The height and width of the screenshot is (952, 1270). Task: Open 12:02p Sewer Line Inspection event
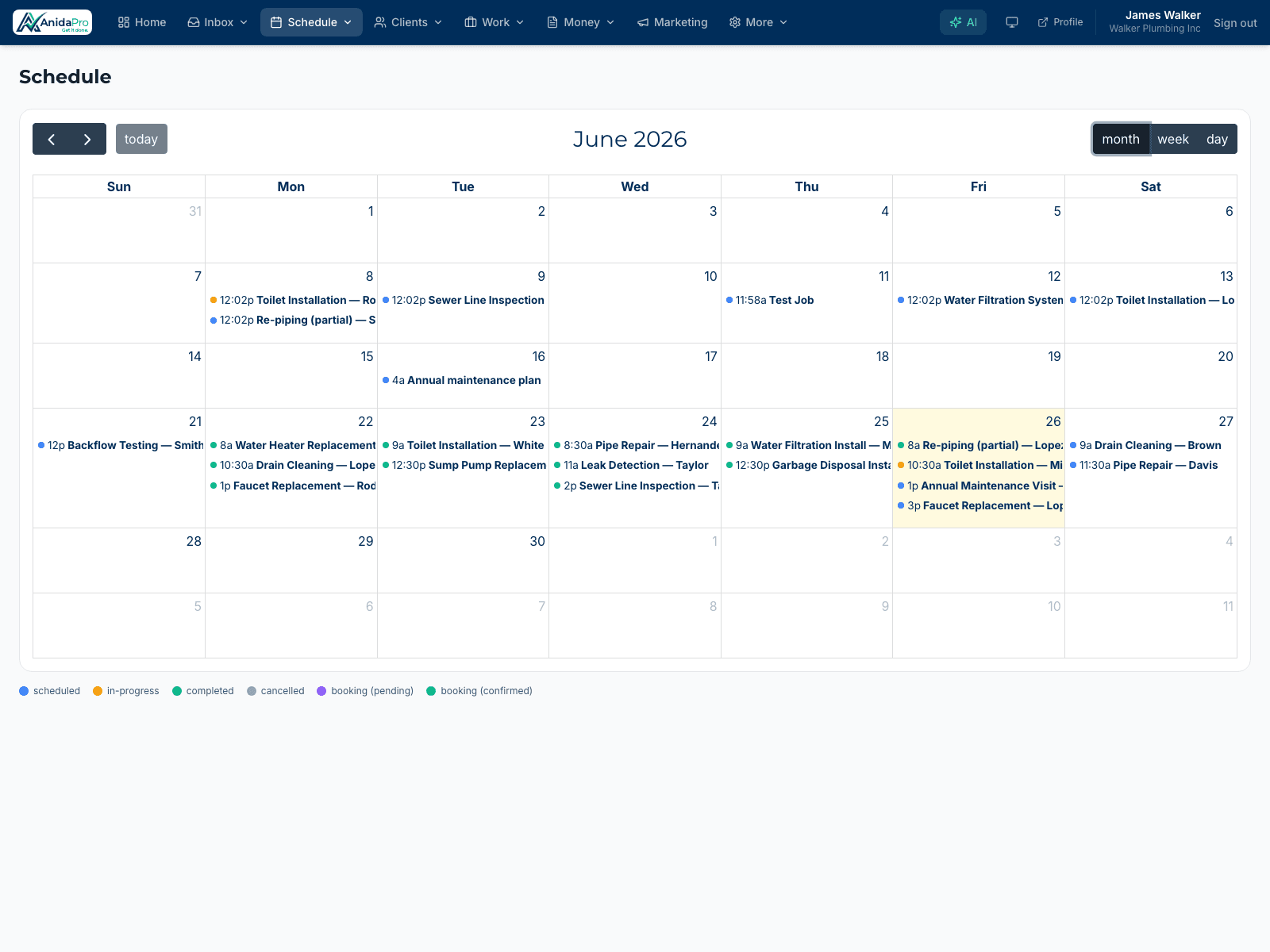click(463, 300)
